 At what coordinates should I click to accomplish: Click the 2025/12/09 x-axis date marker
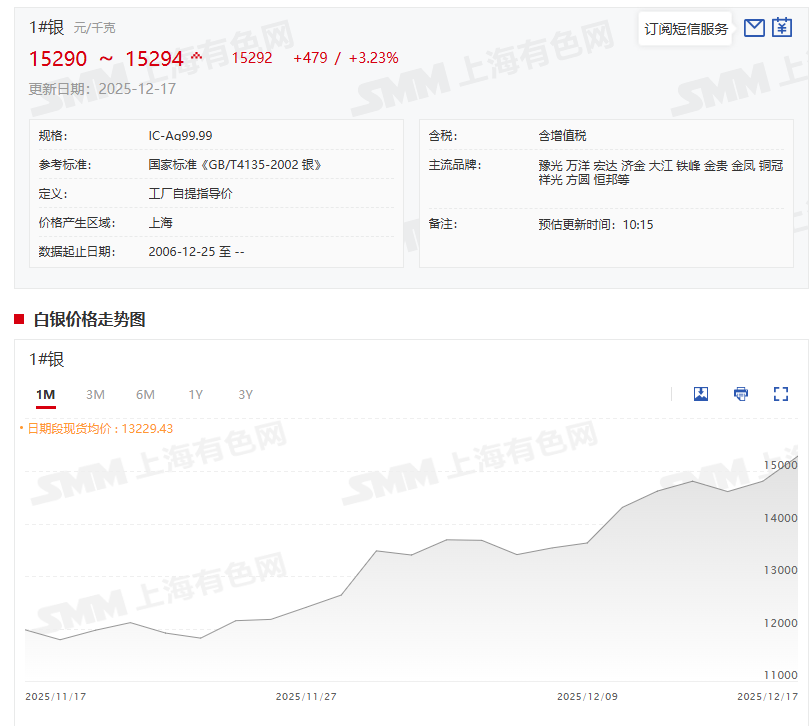[587, 696]
